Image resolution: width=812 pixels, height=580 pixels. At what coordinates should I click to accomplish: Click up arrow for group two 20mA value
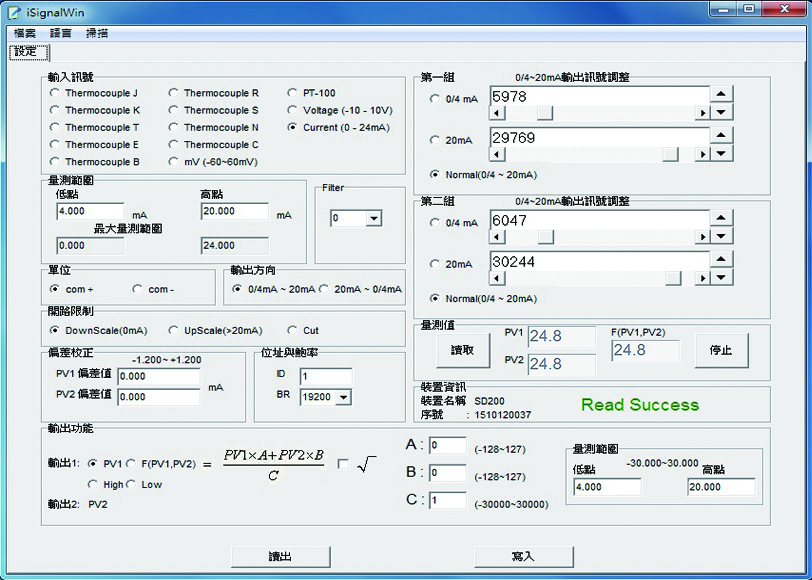click(x=721, y=259)
